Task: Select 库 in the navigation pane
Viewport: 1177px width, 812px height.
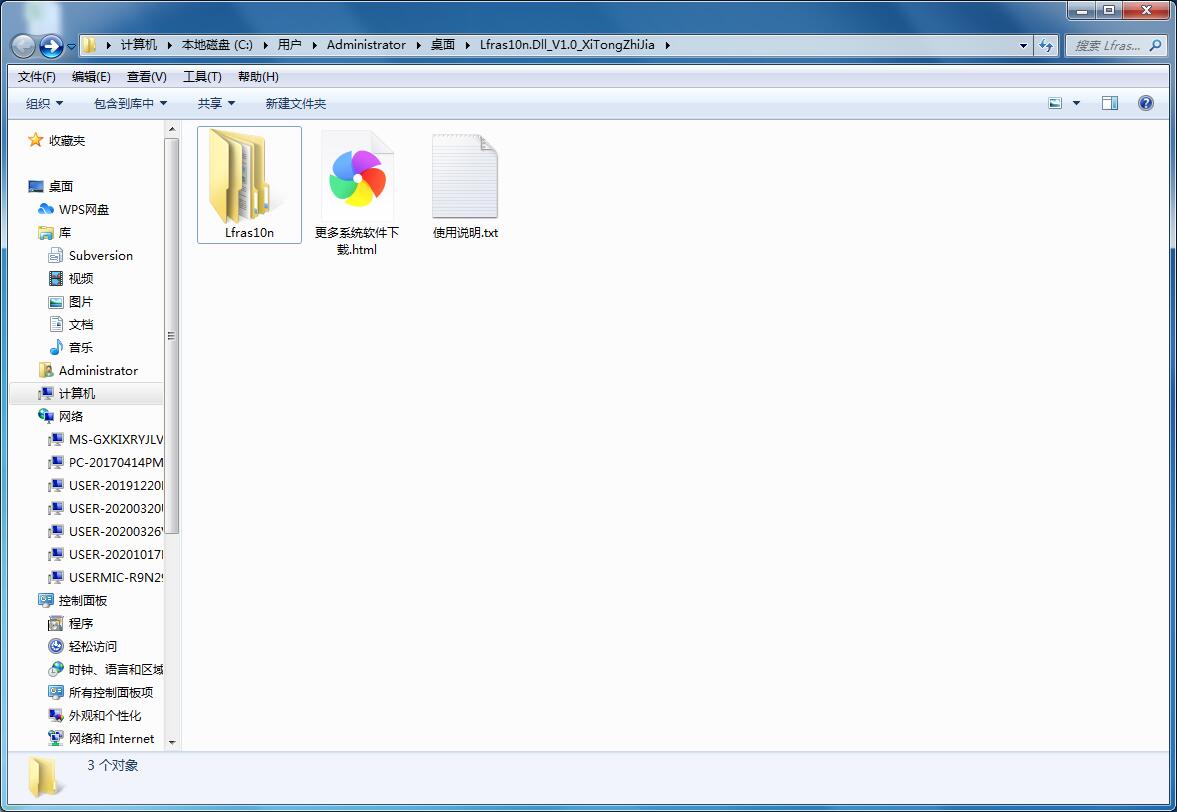Action: [65, 233]
